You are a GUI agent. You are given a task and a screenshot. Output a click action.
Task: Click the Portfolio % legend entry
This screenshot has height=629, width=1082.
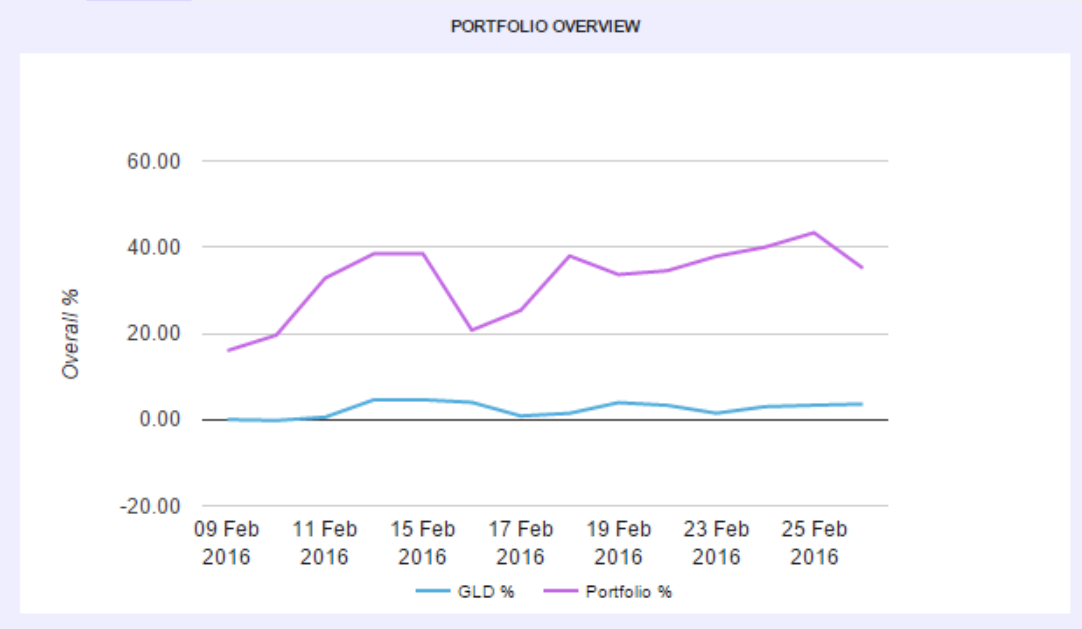click(x=608, y=592)
